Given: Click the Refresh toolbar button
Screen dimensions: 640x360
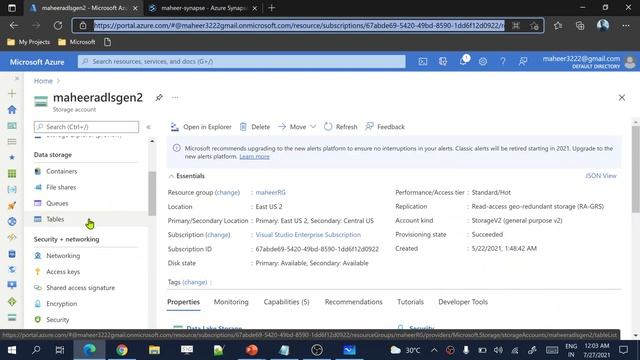Looking at the screenshot, I should tap(340, 127).
